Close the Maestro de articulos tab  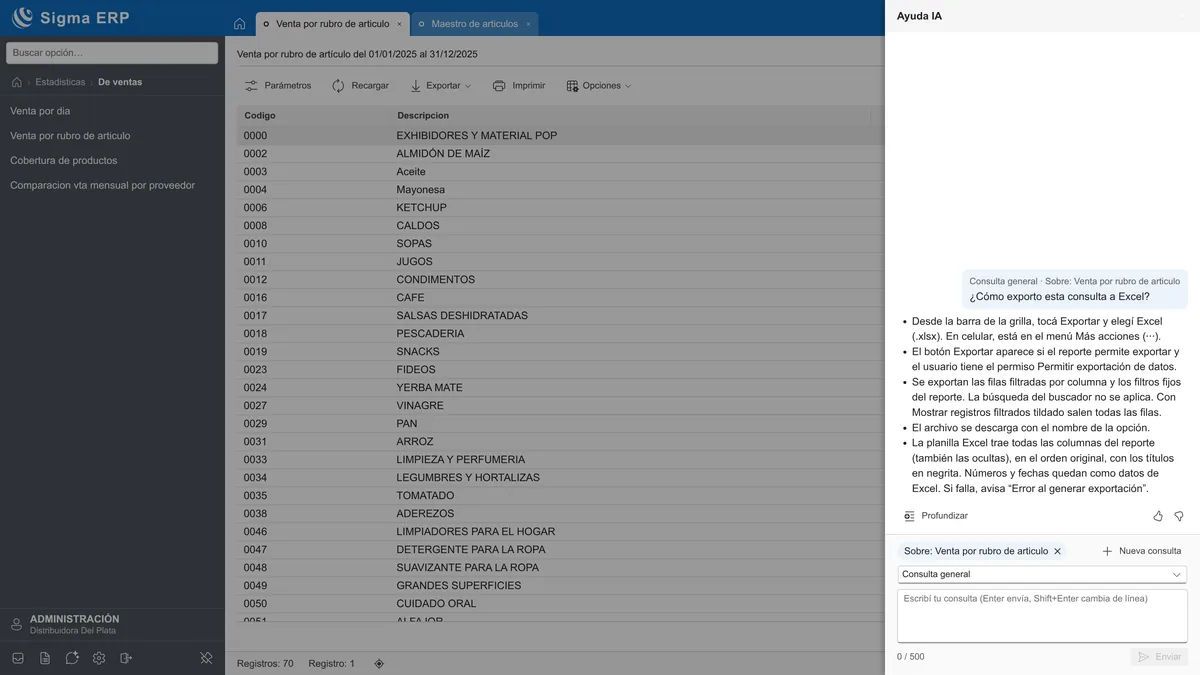coord(528,24)
